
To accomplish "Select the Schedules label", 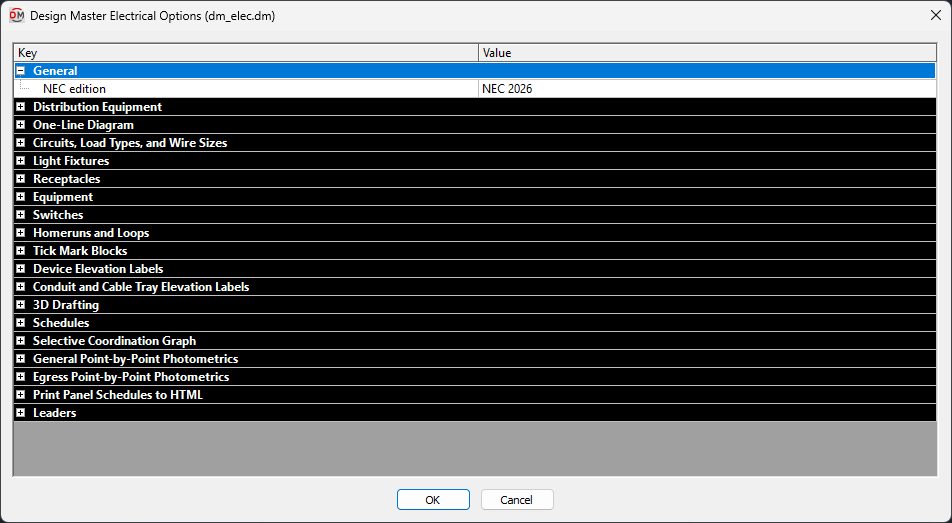I will [61, 323].
